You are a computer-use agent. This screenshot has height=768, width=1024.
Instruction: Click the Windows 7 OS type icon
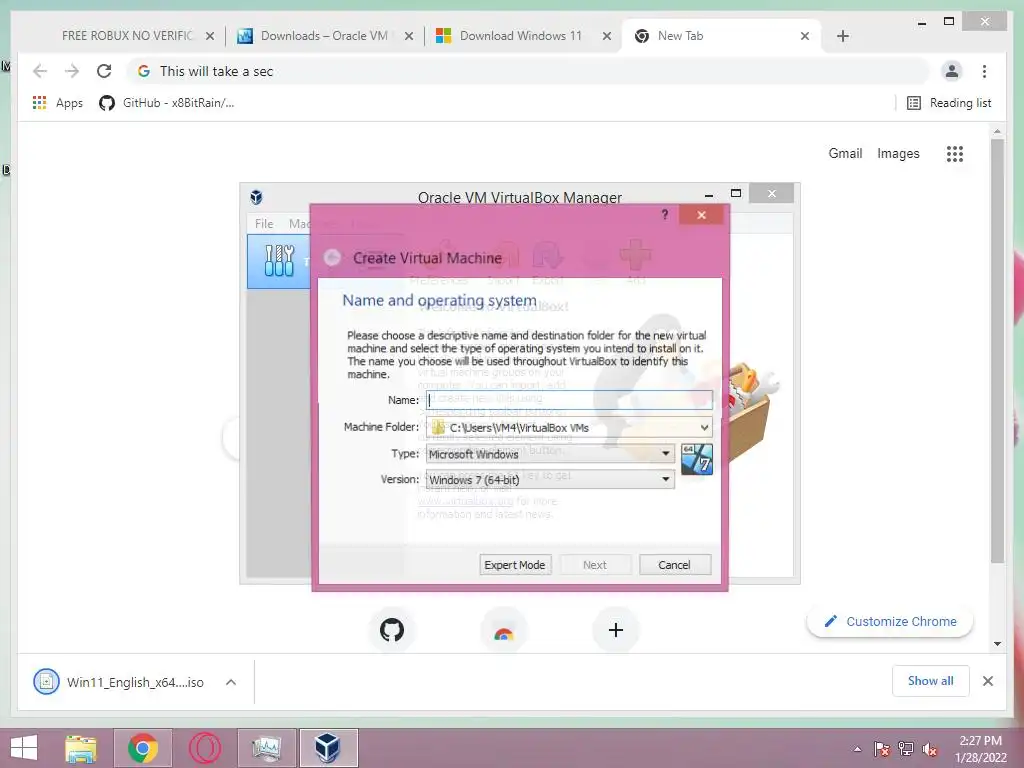coord(696,458)
